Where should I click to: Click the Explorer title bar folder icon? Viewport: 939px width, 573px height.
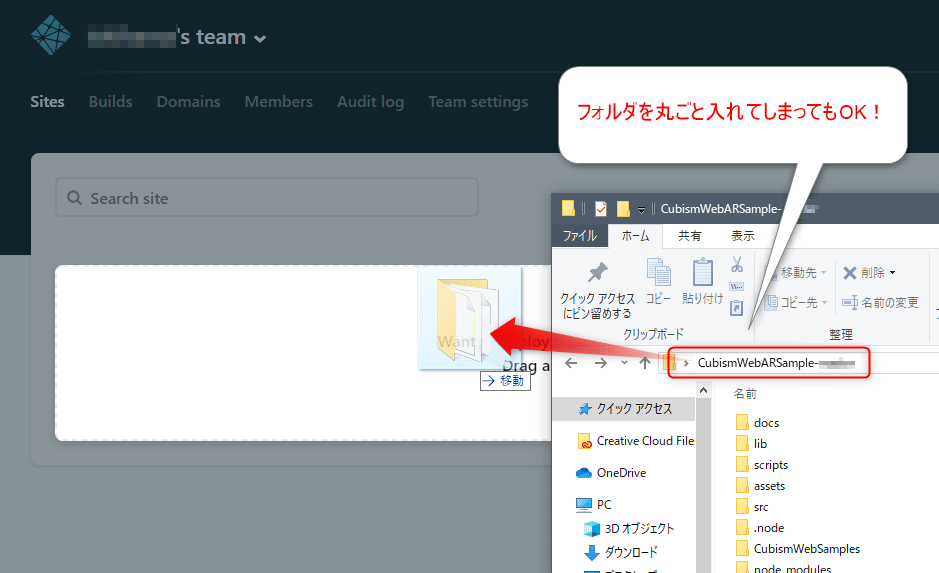coord(568,208)
